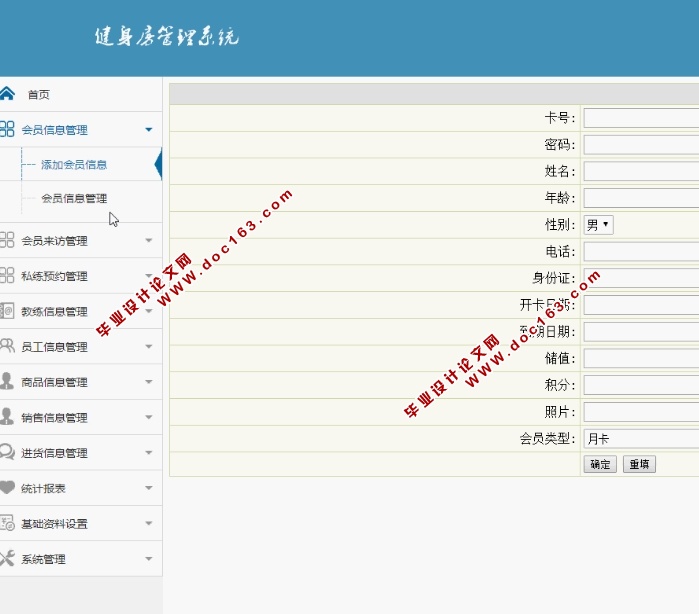The image size is (699, 614).
Task: Select 会员来访管理 menu label
Action: [x=54, y=241]
